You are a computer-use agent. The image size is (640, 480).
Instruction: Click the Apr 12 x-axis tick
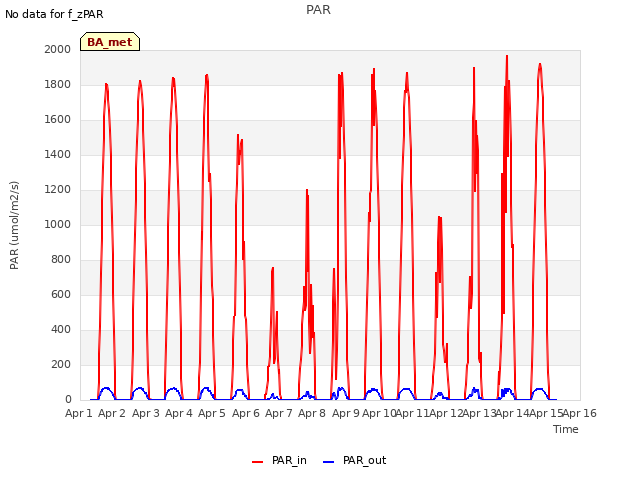pyautogui.click(x=446, y=413)
